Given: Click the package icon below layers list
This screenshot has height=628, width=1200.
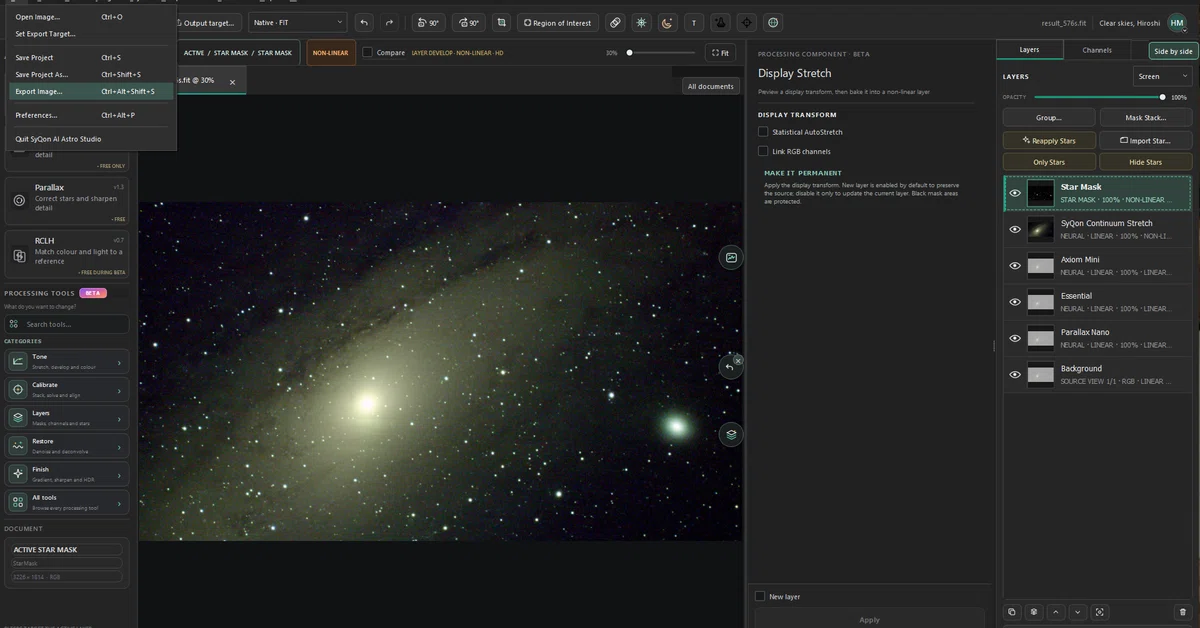Looking at the screenshot, I should pos(1034,612).
